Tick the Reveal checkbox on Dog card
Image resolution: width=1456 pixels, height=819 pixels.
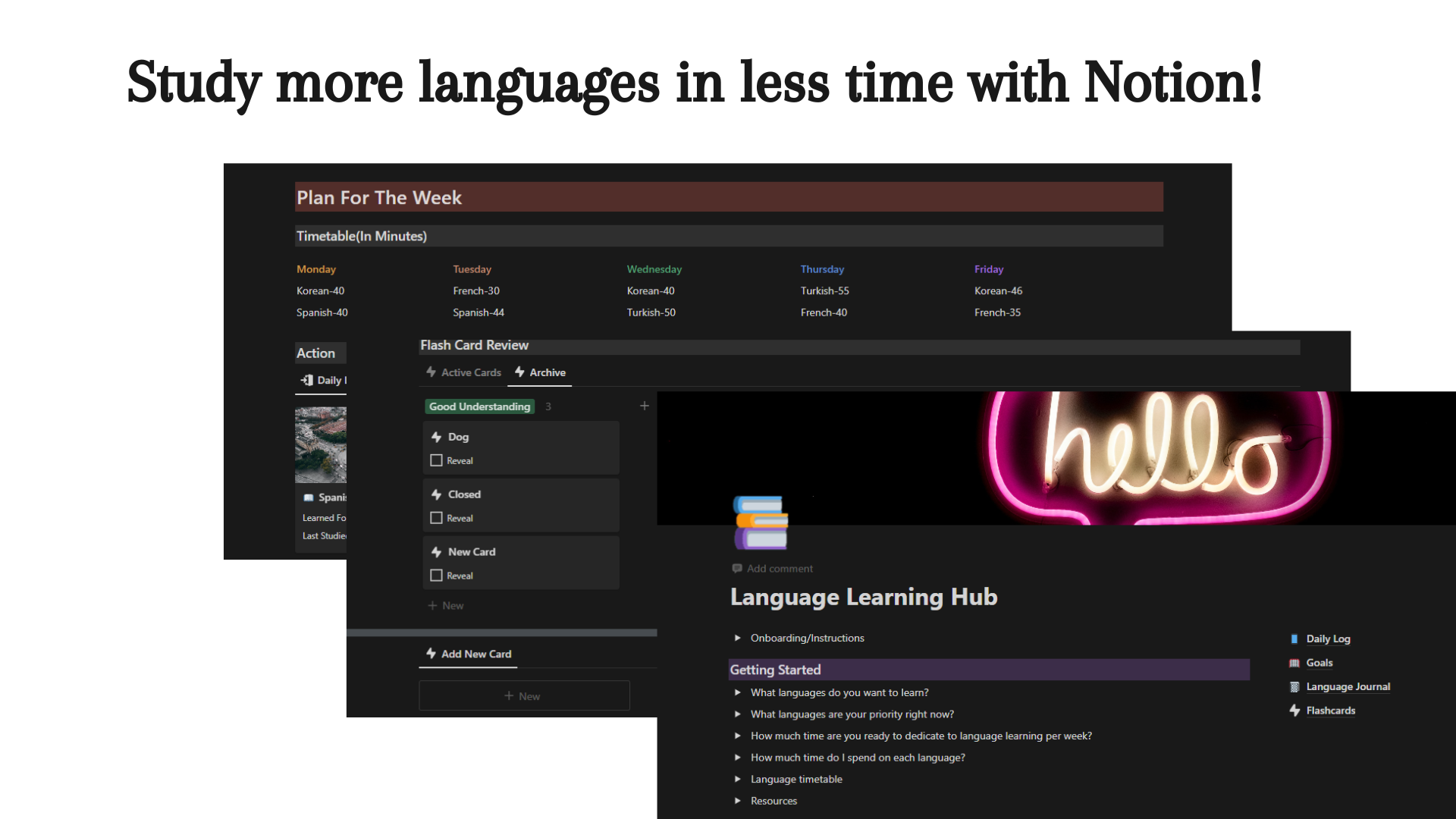(436, 460)
